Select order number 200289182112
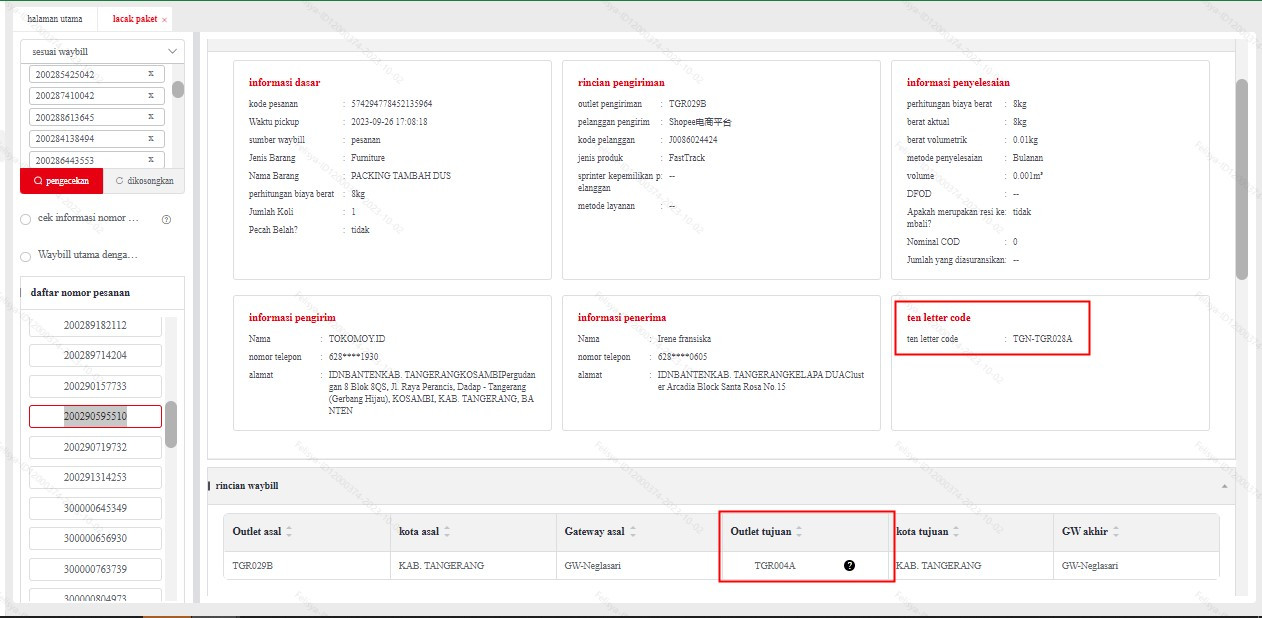Screen dimensions: 1262x618 [x=95, y=325]
